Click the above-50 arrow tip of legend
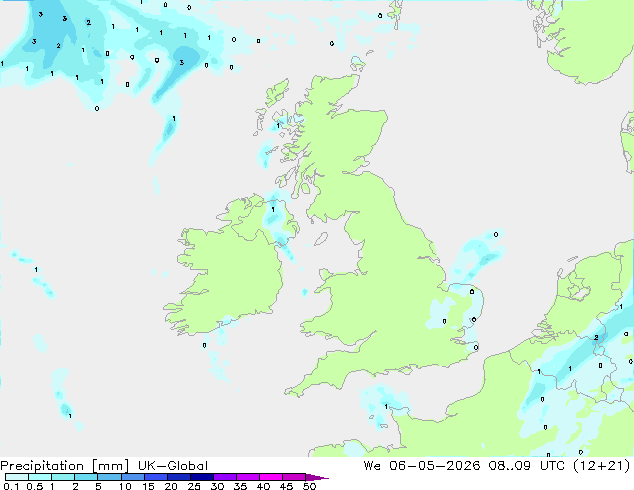 (x=317, y=477)
